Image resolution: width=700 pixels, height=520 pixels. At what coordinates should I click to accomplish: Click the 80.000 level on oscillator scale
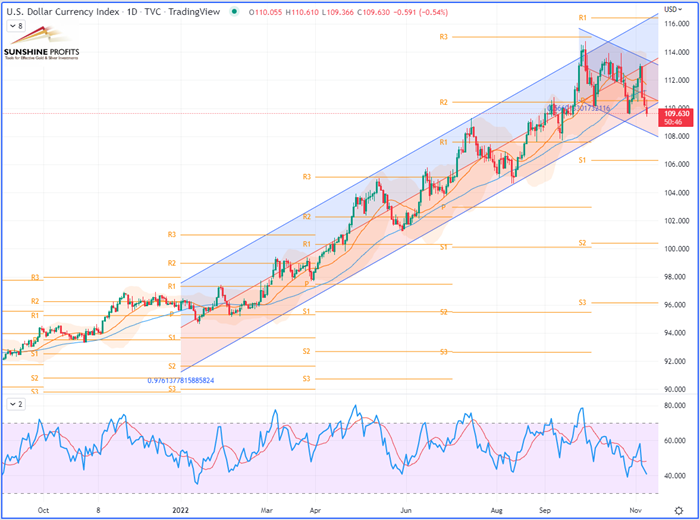point(677,406)
